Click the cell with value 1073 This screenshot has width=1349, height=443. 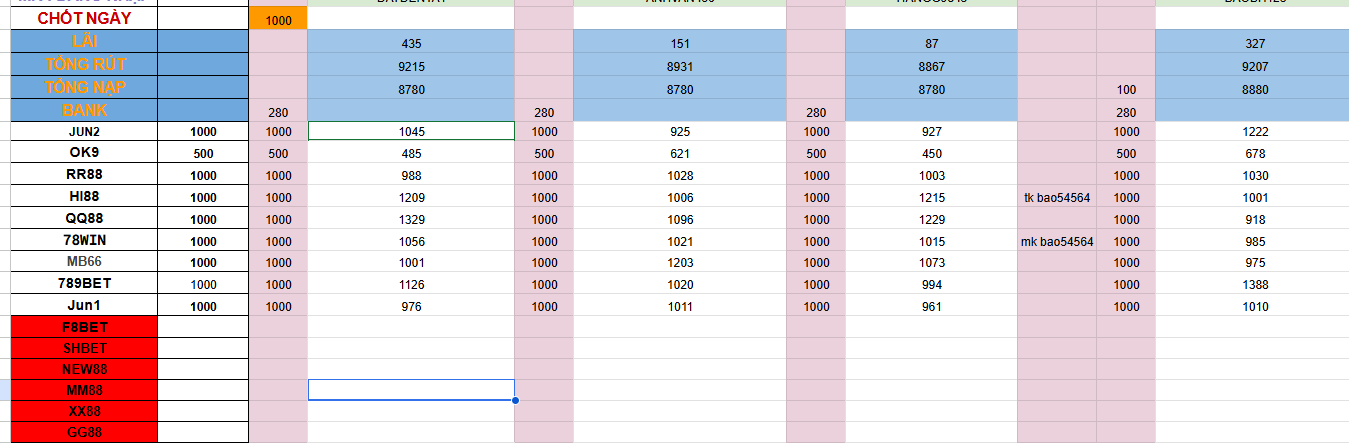pos(931,263)
